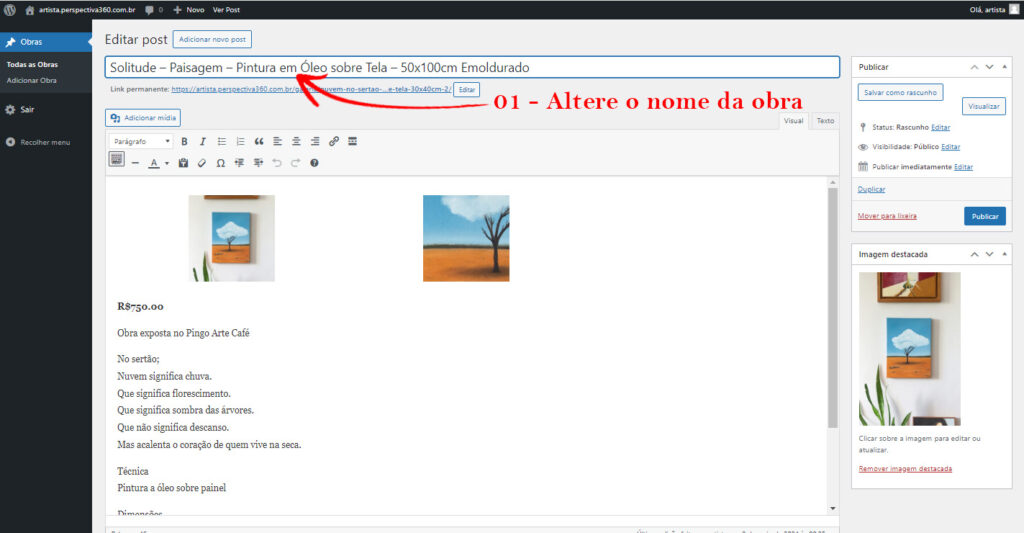The height and width of the screenshot is (533, 1024).
Task: Click the Duplicar link
Action: point(871,189)
